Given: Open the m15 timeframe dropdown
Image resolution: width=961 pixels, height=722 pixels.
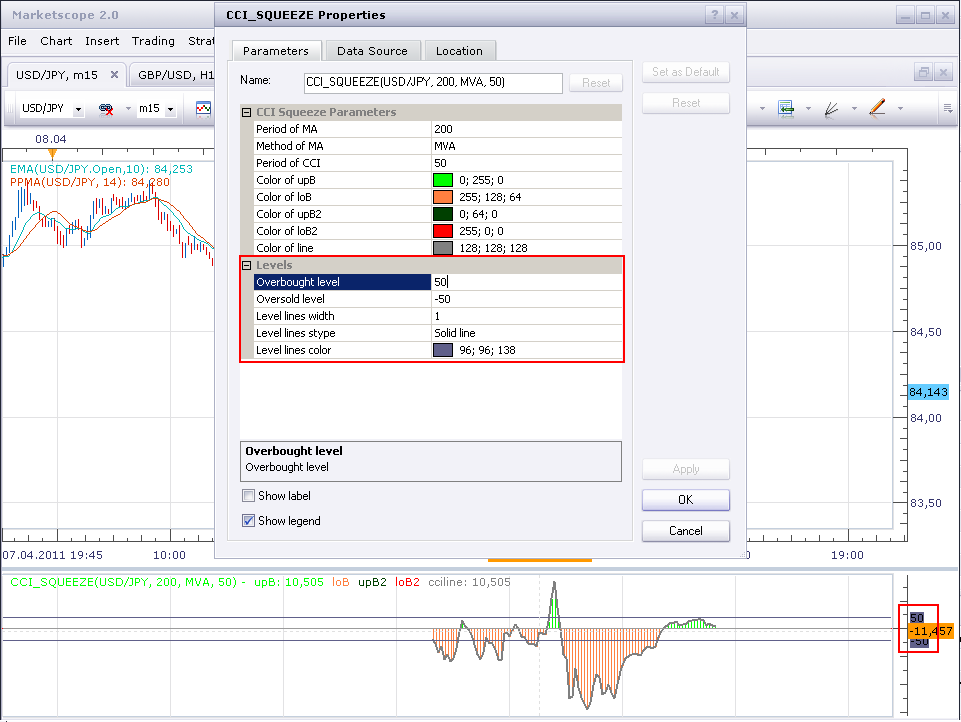Looking at the screenshot, I should [170, 109].
